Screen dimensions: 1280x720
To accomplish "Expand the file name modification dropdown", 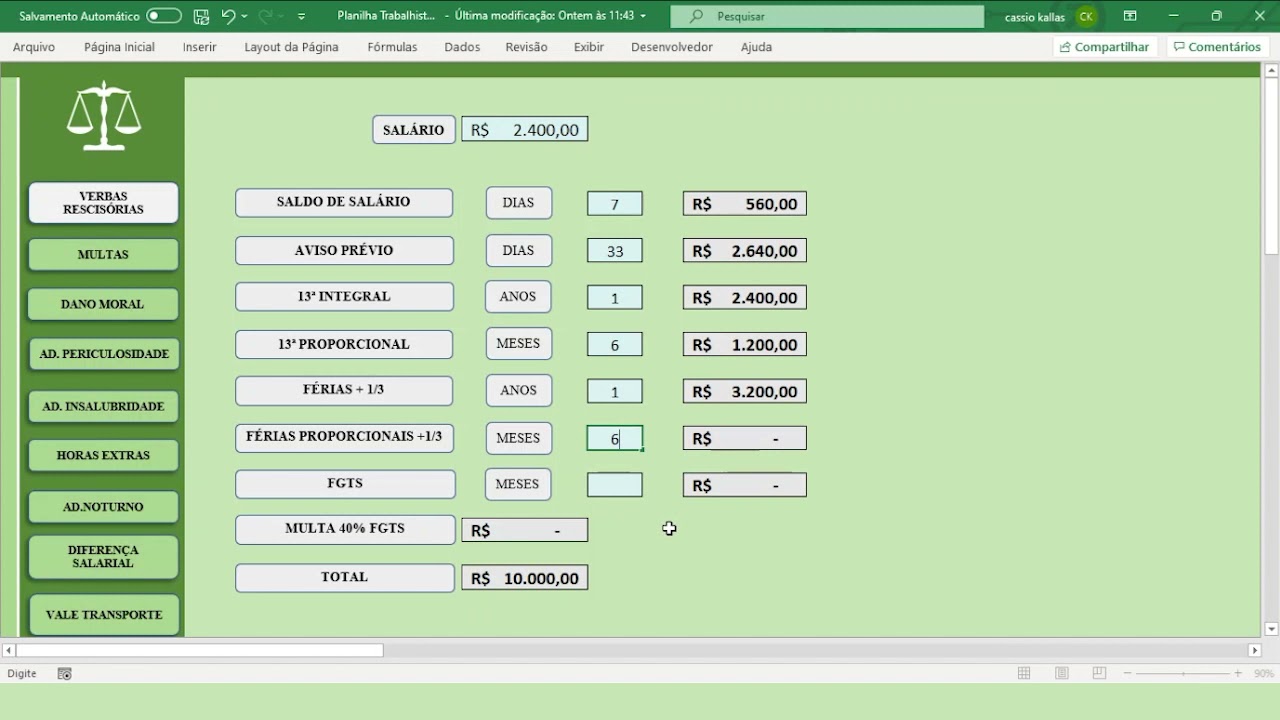I will point(643,17).
